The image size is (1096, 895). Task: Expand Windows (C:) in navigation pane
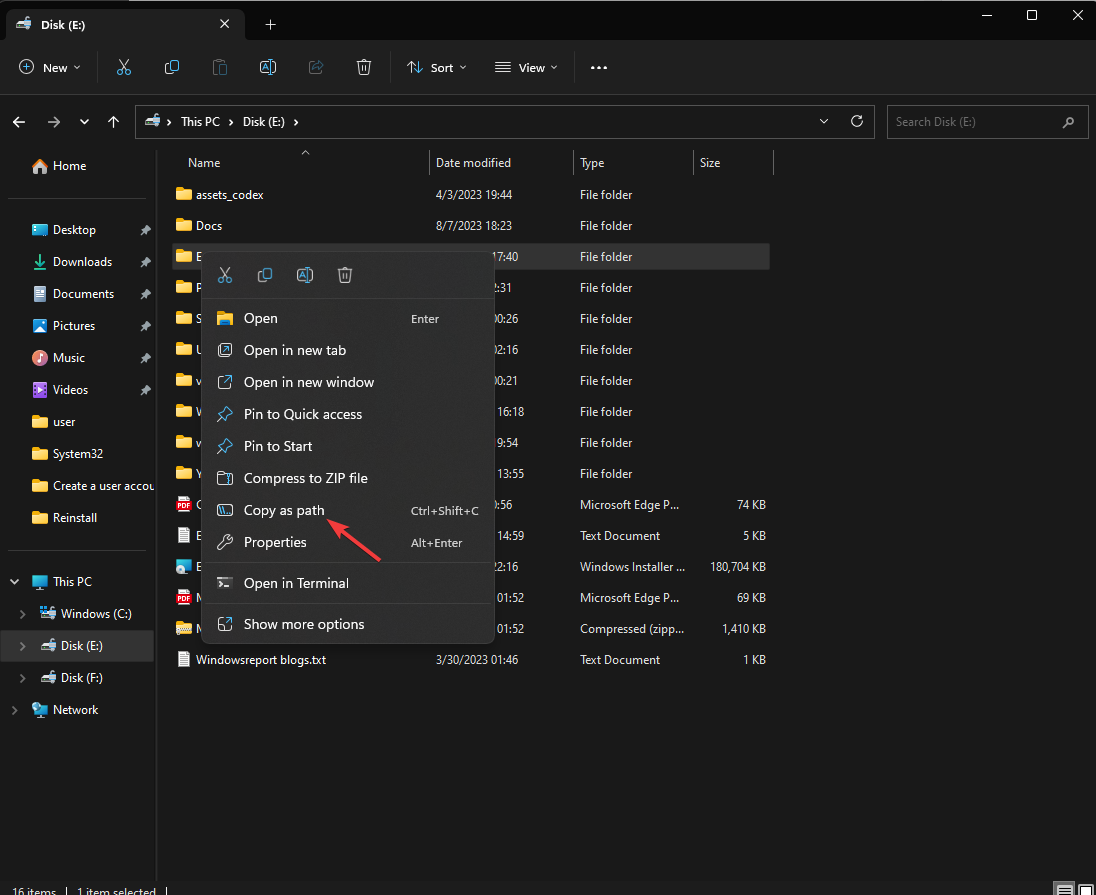(22, 614)
